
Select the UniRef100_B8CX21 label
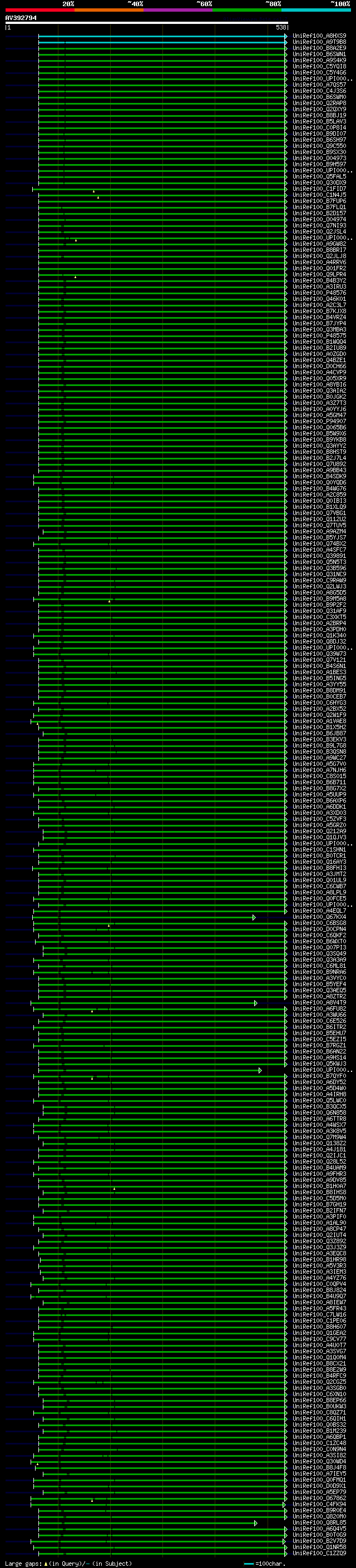319,1363
